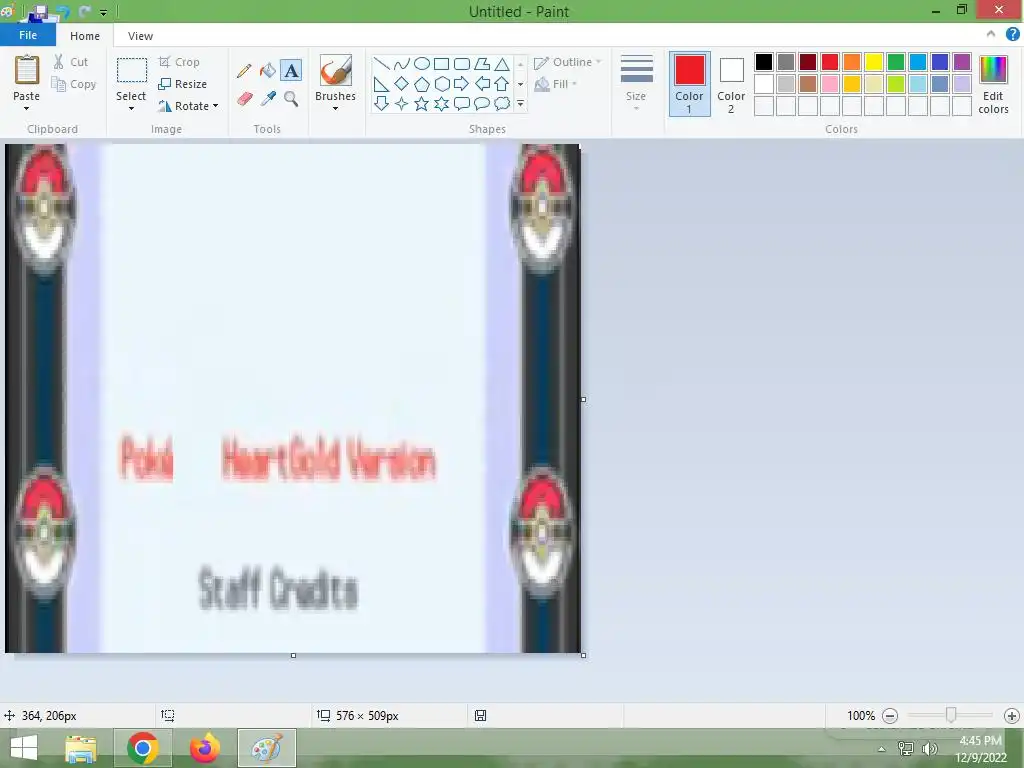Open the Size thickness dropdown
This screenshot has height=768, width=1024.
[x=636, y=82]
